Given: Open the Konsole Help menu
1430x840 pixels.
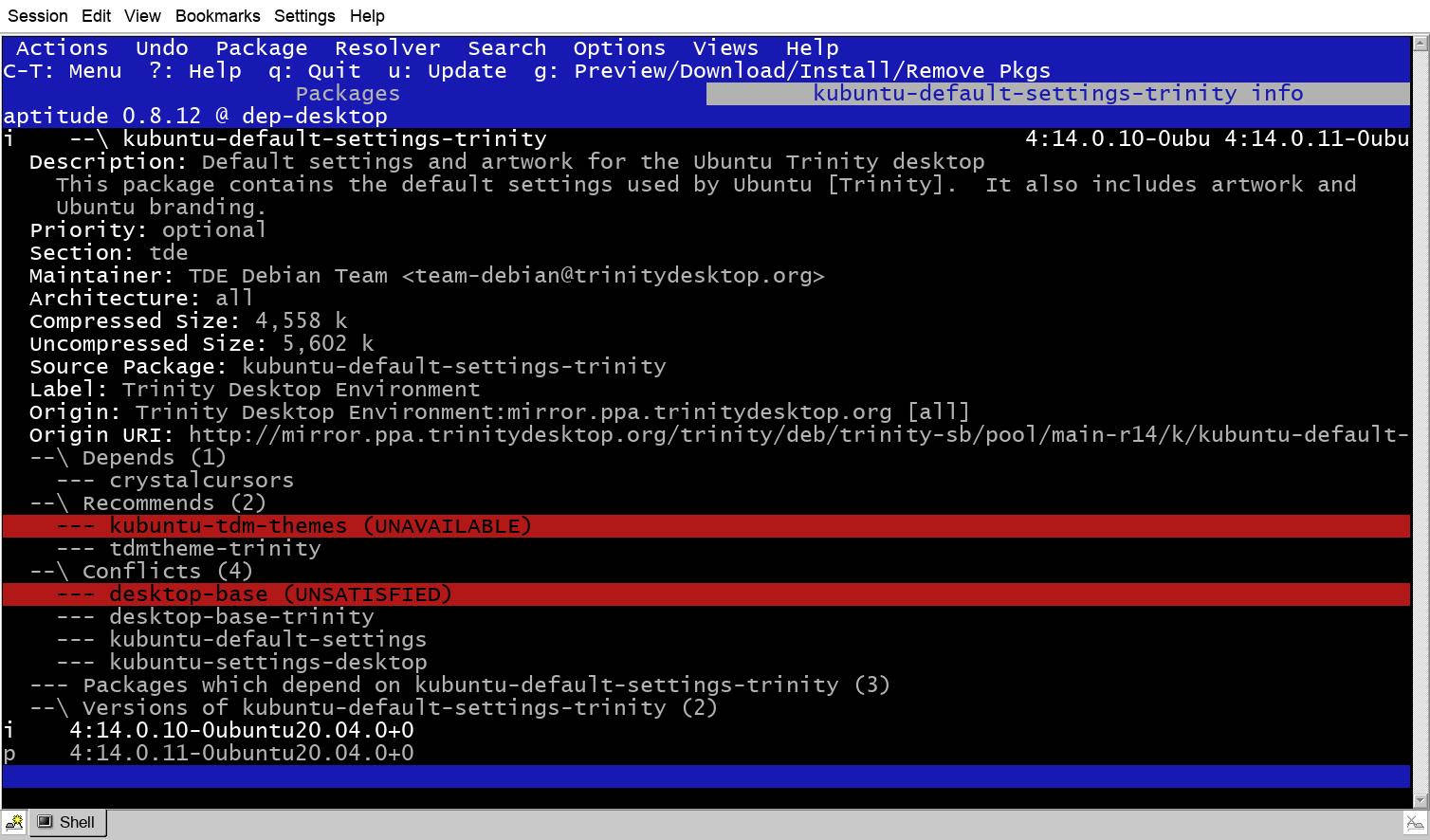Looking at the screenshot, I should pos(367,16).
